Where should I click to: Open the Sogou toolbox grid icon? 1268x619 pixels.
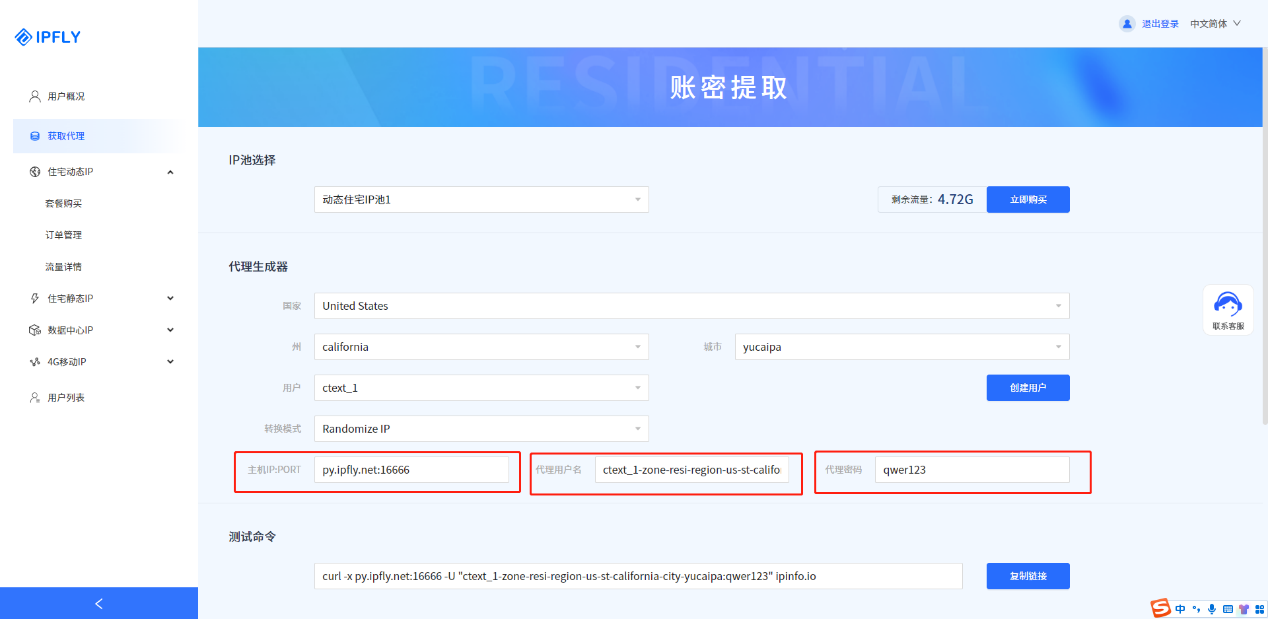1259,609
